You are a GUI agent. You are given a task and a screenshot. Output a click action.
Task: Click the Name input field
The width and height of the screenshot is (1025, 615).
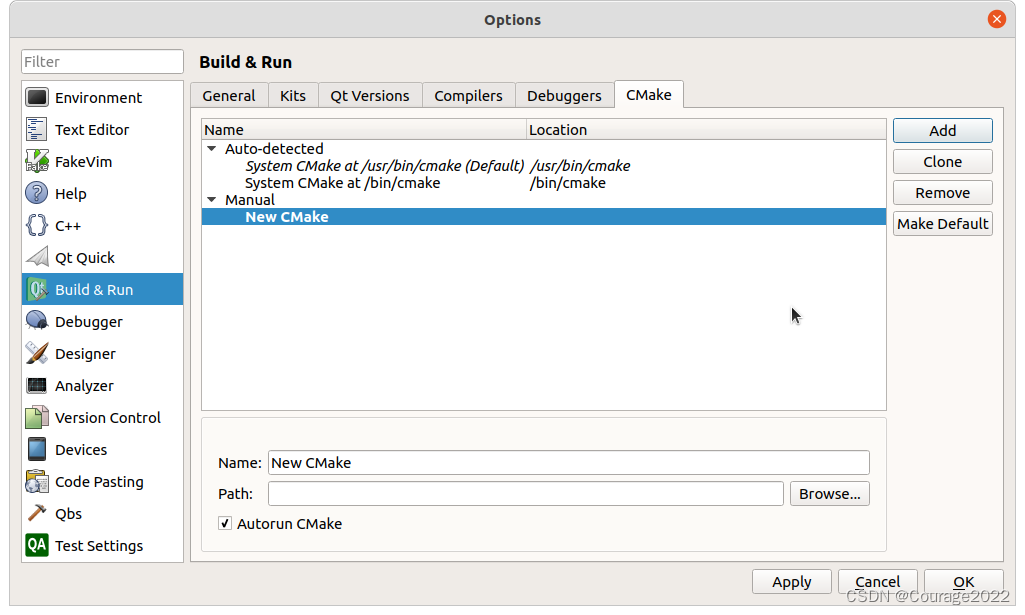[569, 463]
